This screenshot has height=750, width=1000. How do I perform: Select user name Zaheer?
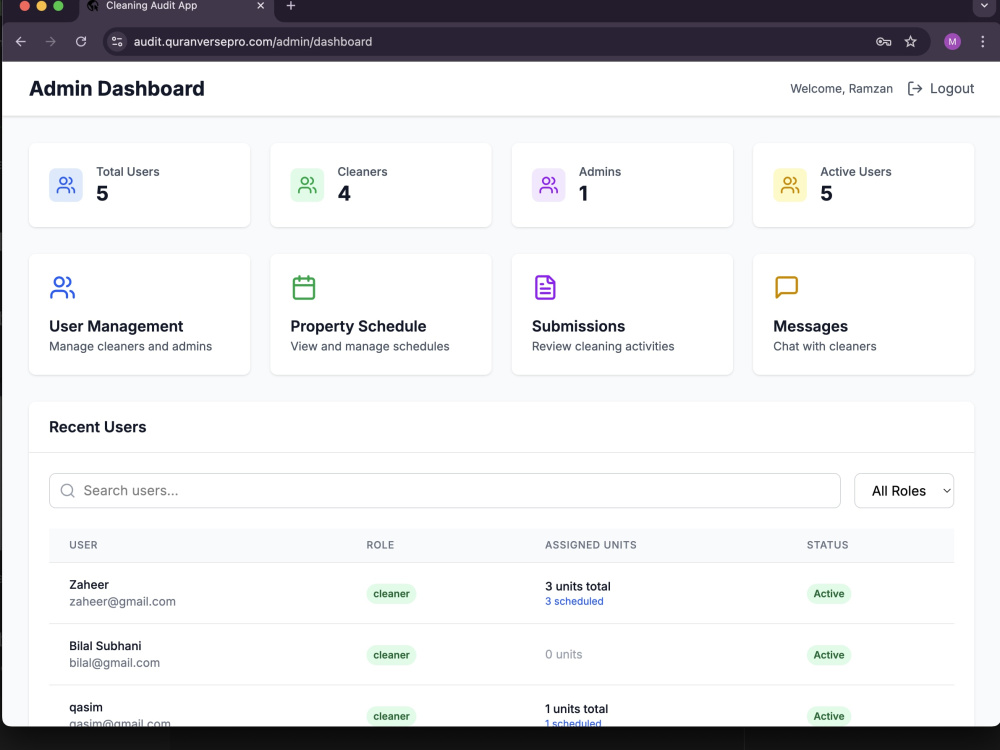tap(89, 584)
